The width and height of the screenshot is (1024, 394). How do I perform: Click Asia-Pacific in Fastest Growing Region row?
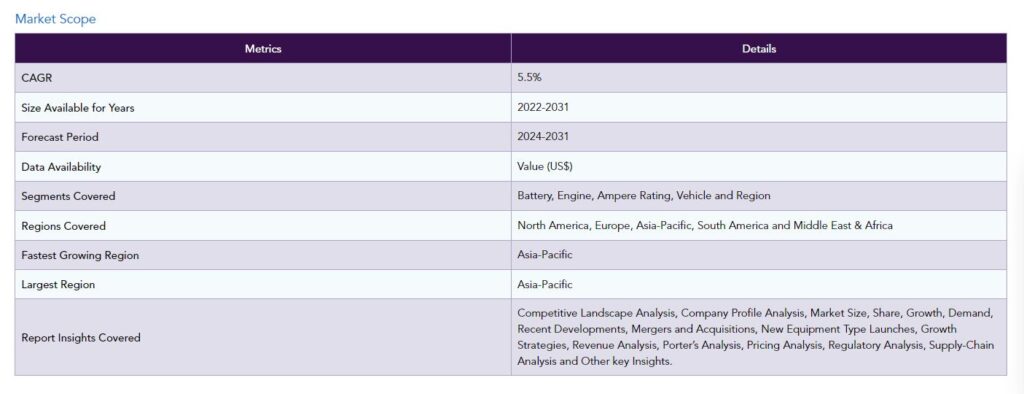545,255
